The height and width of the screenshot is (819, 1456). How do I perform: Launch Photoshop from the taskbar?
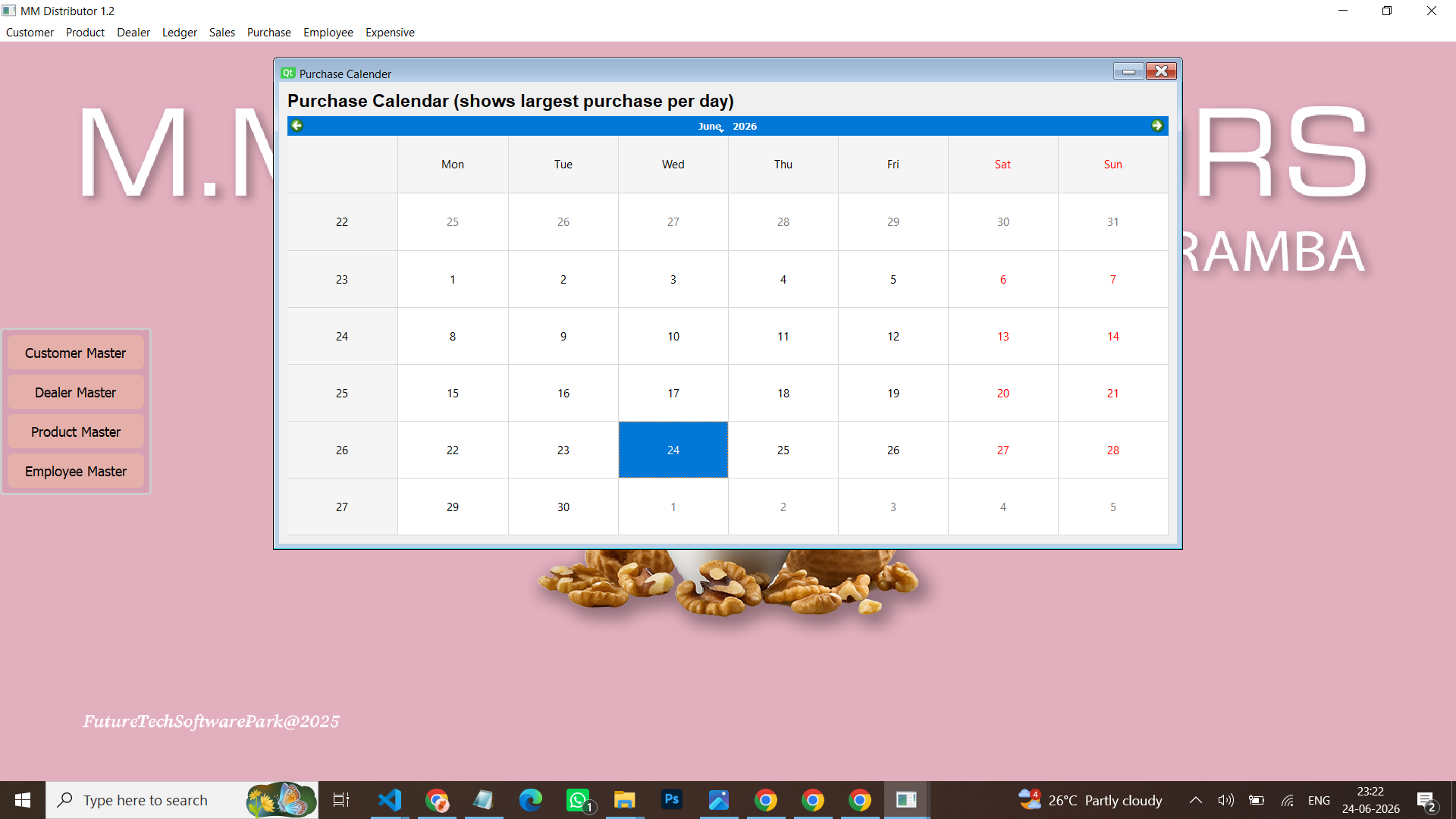(672, 800)
